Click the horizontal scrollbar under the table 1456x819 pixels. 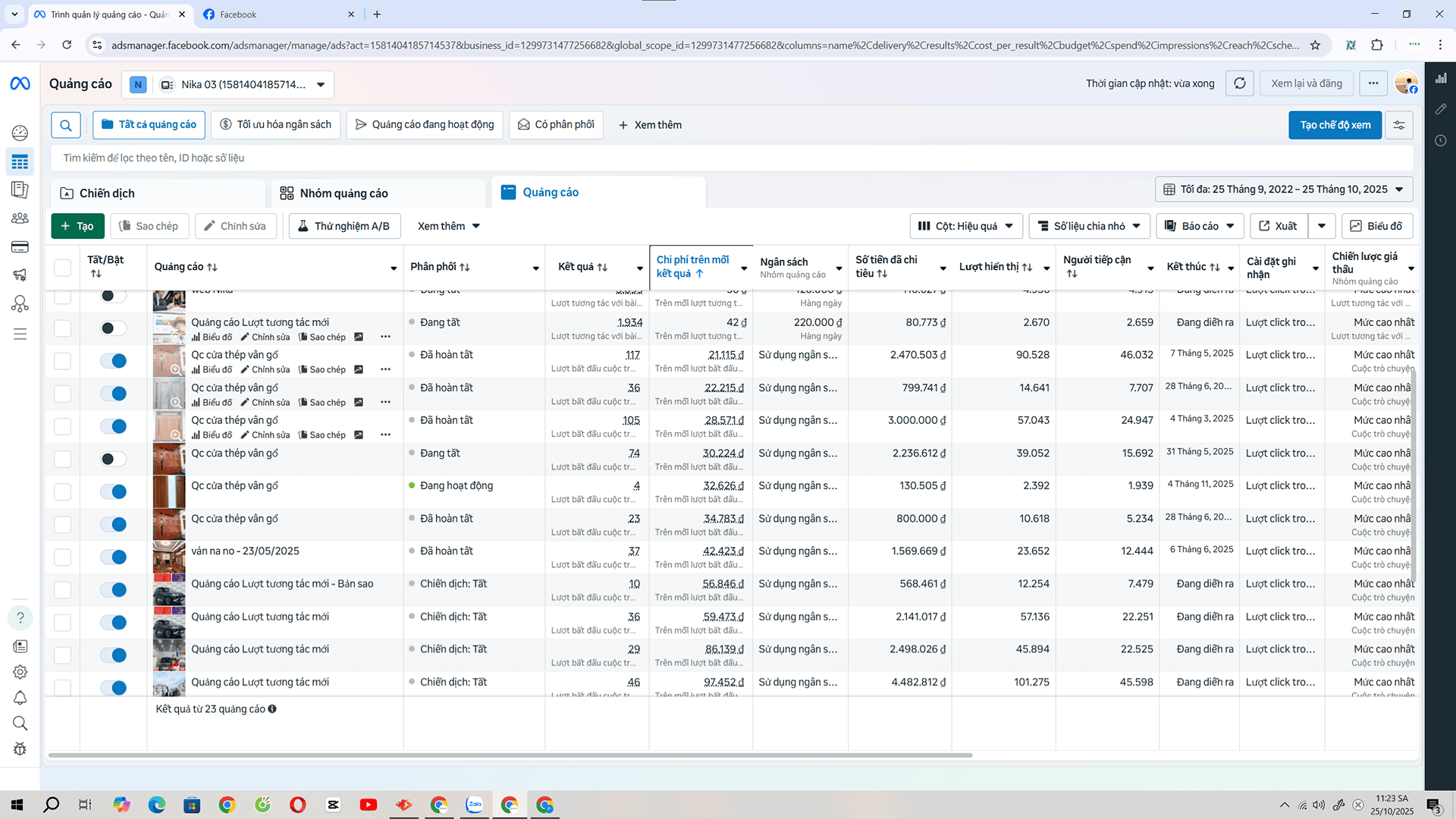[510, 755]
